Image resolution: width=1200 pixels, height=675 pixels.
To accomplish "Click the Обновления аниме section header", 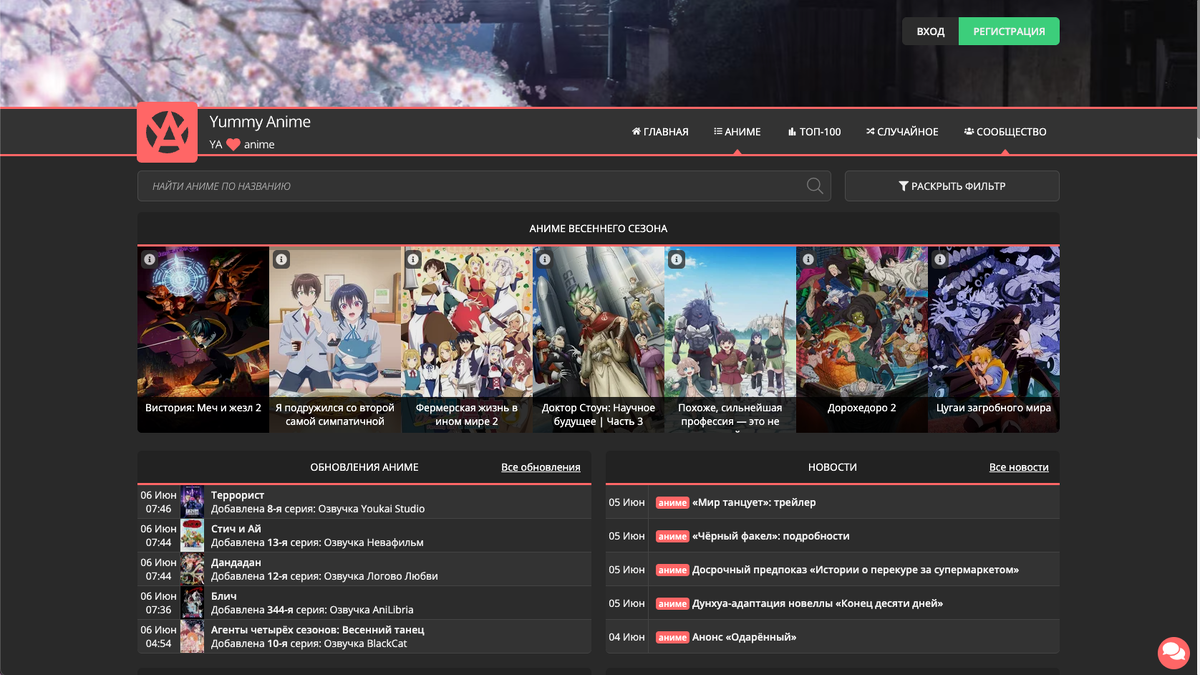I will tap(364, 467).
